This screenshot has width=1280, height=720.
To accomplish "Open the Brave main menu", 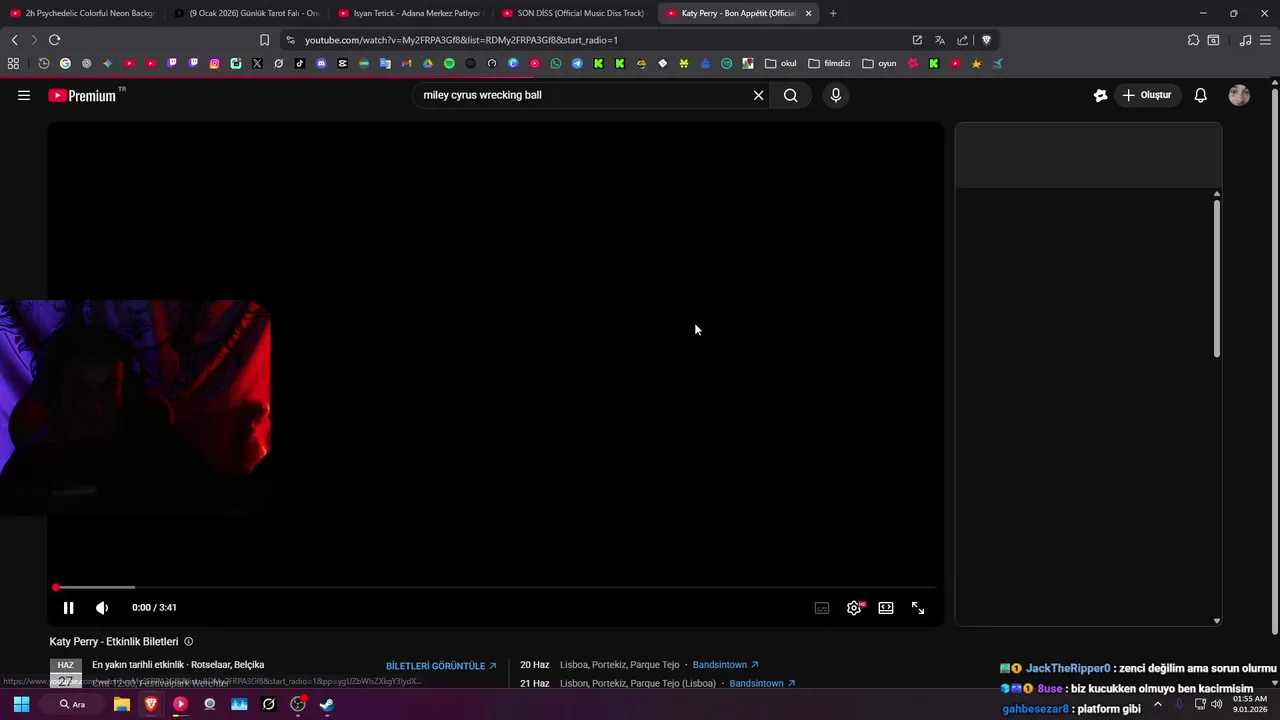I will [x=1266, y=40].
